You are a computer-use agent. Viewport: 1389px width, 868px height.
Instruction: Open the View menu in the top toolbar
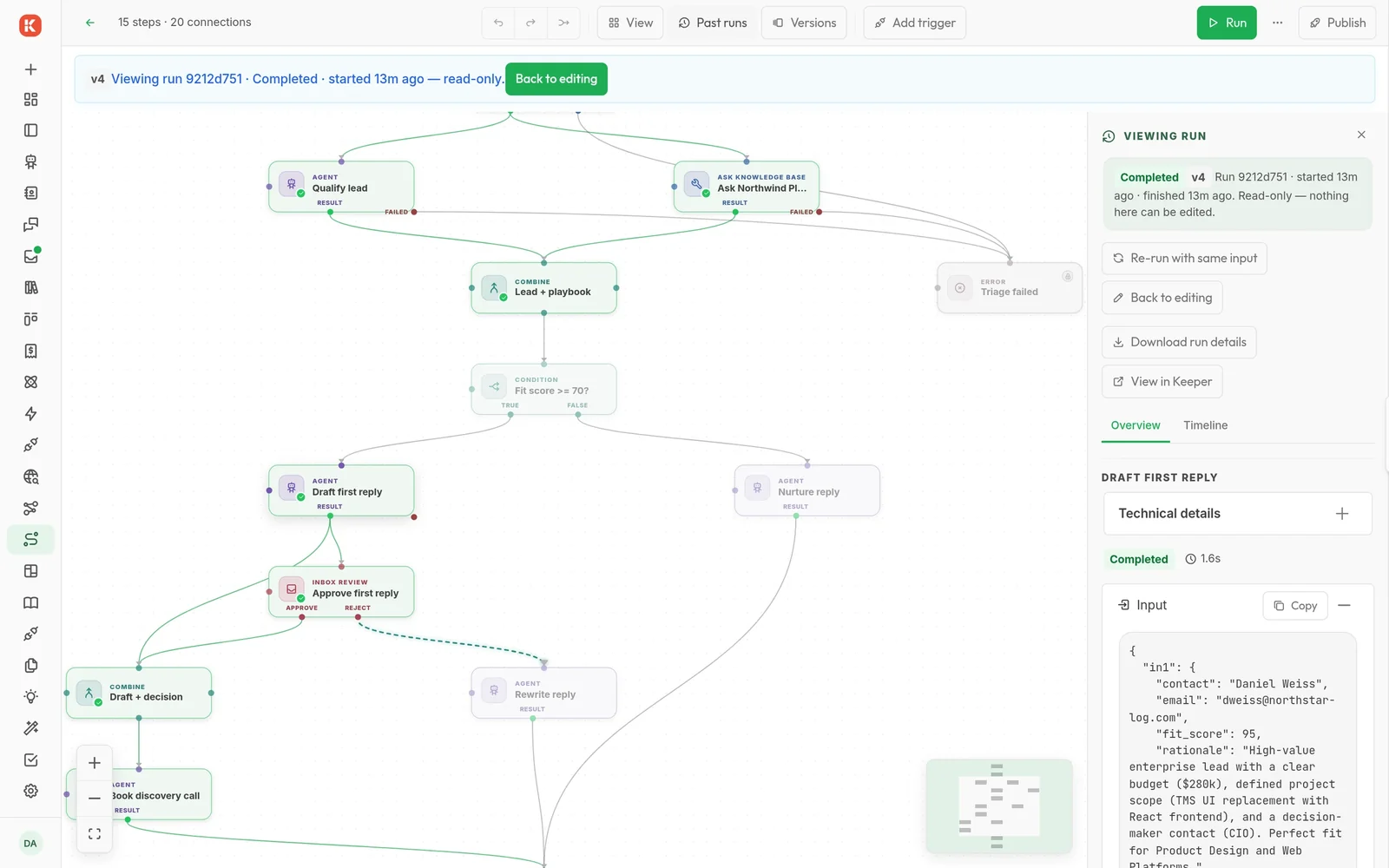pos(630,23)
